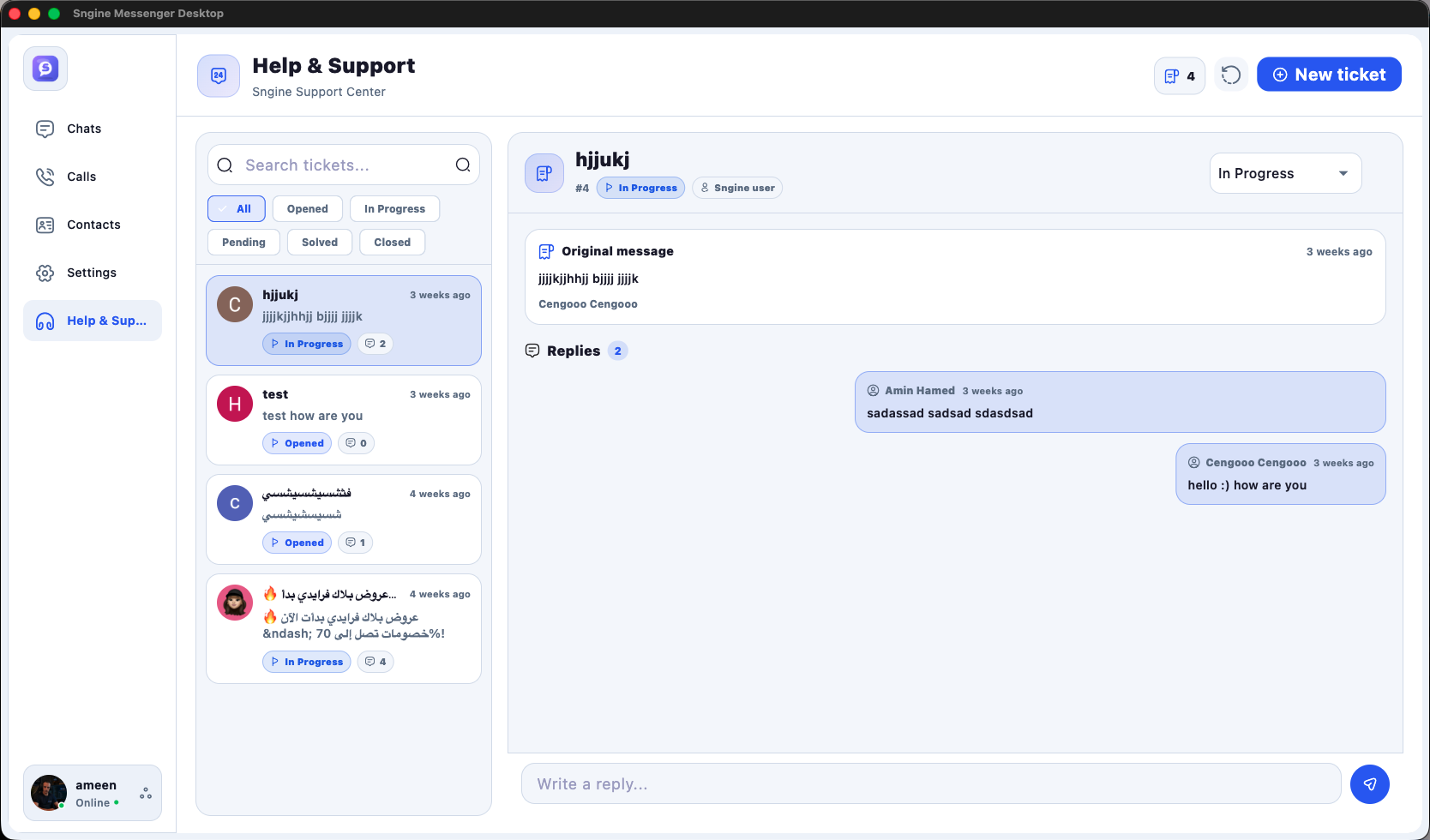1430x840 pixels.
Task: Click 'Cengooo Cengooo' under original message
Action: (588, 304)
